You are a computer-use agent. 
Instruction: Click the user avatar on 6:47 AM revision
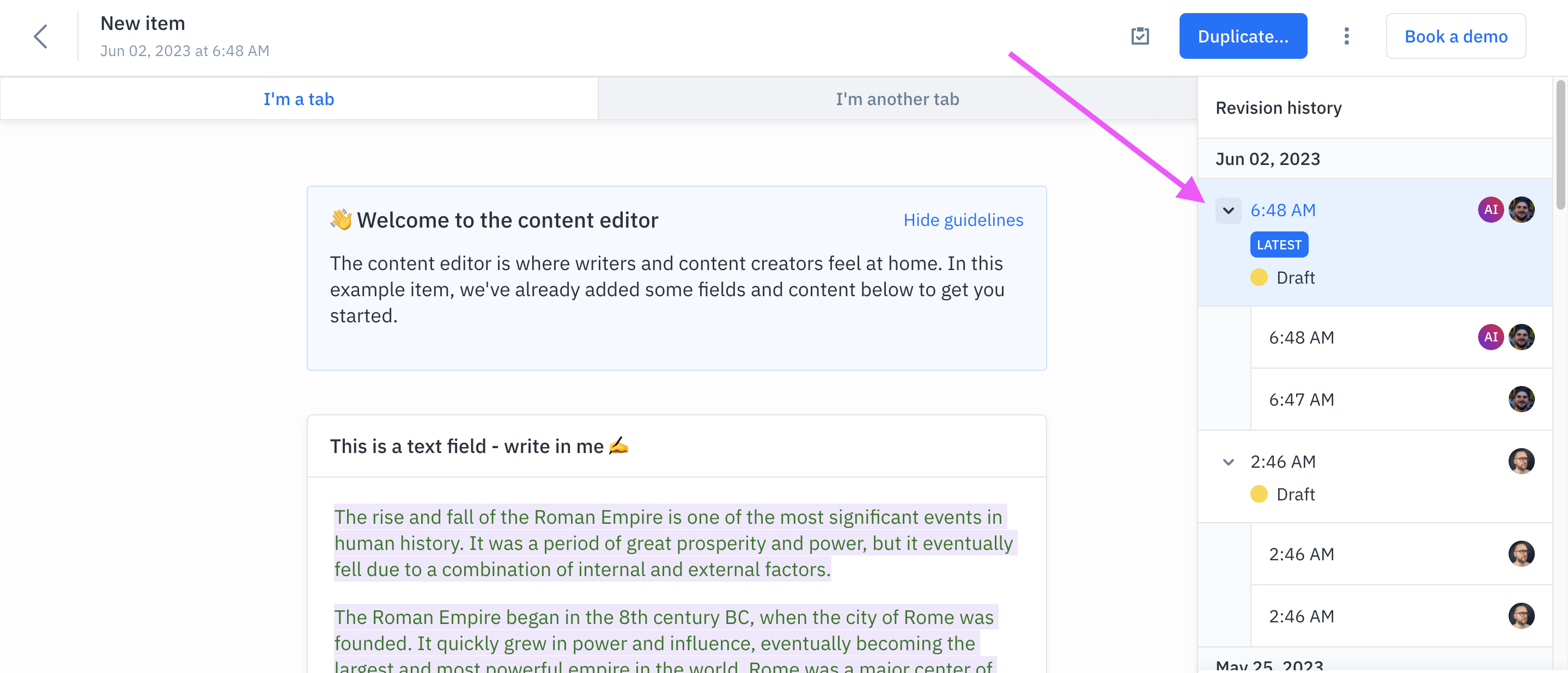tap(1521, 399)
